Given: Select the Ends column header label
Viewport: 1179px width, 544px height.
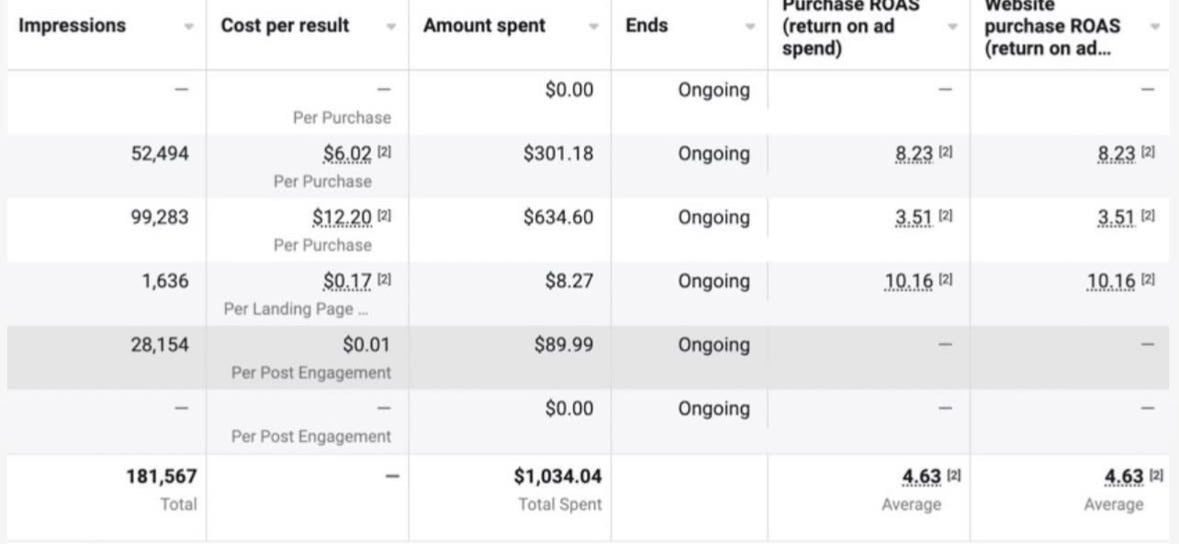Looking at the screenshot, I should tap(647, 26).
